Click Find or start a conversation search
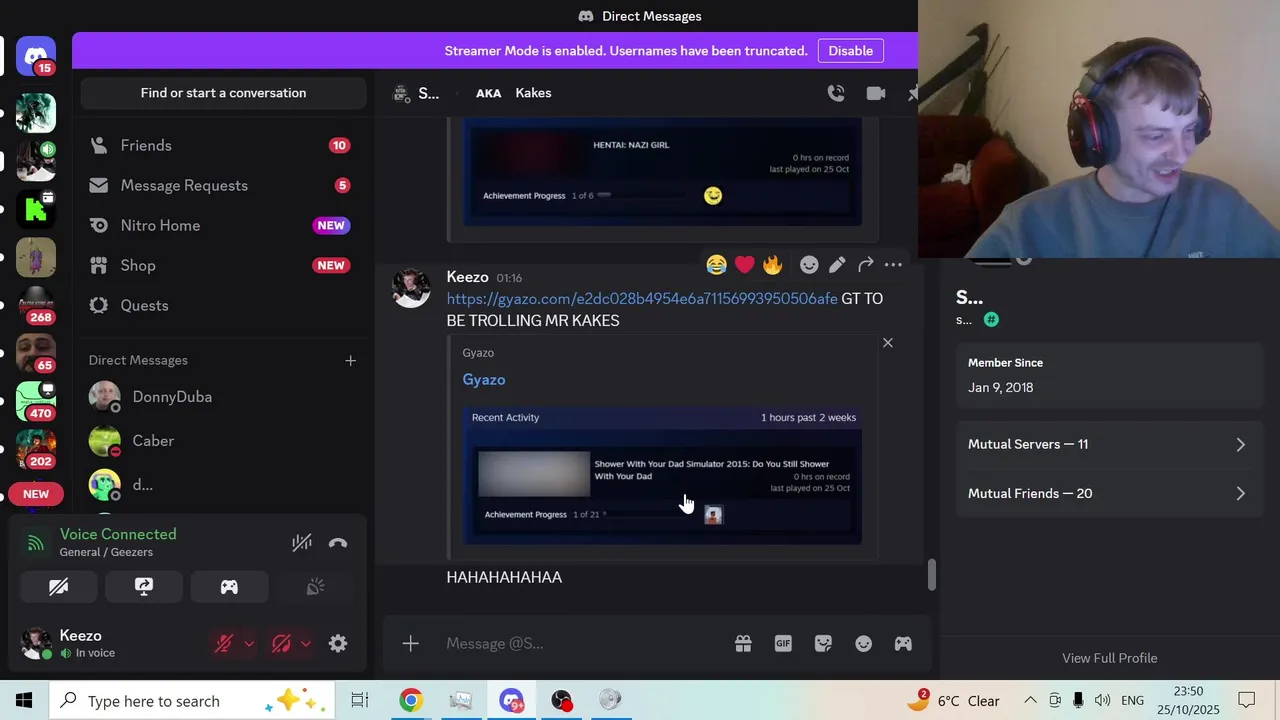The height and width of the screenshot is (720, 1280). [223, 93]
